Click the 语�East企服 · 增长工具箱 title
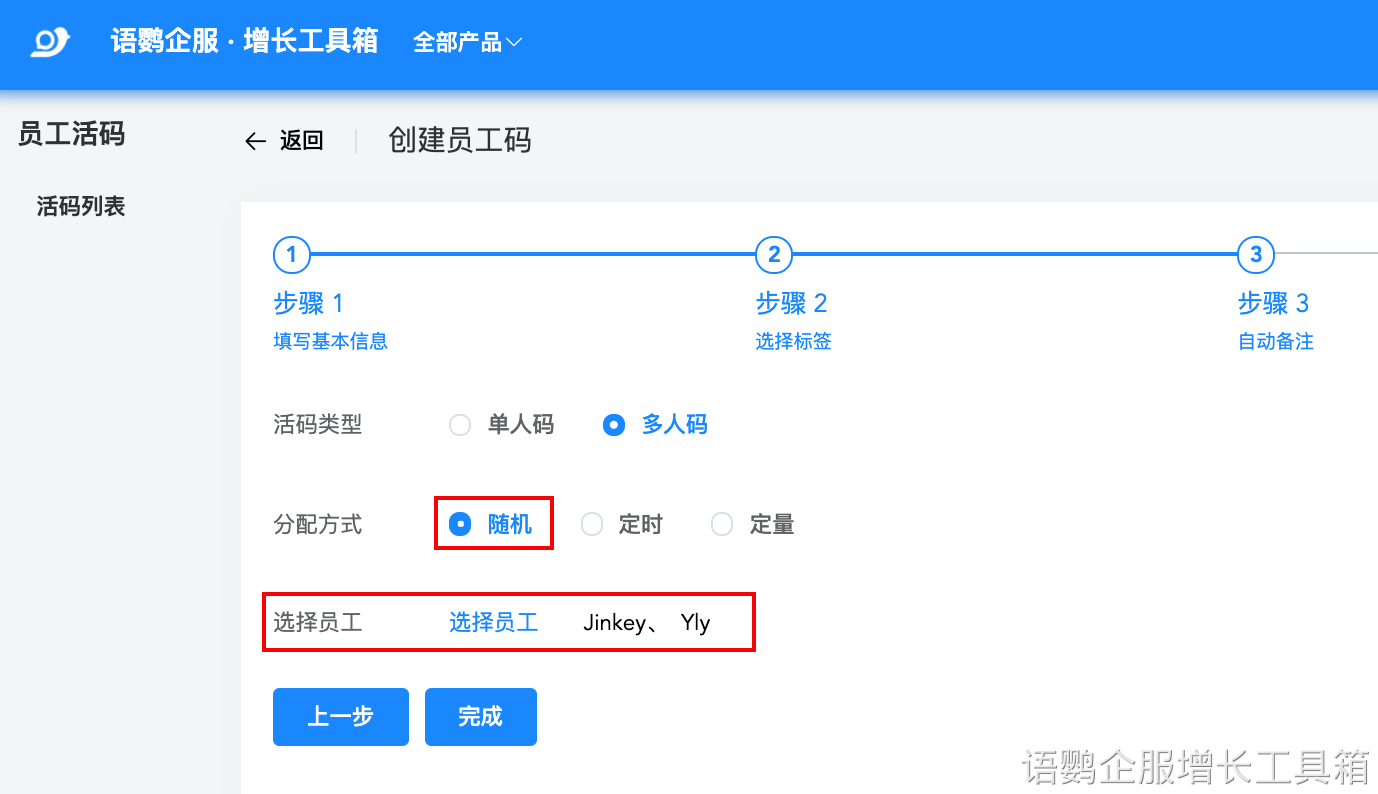Screen dimensions: 1378x794 [x=245, y=41]
